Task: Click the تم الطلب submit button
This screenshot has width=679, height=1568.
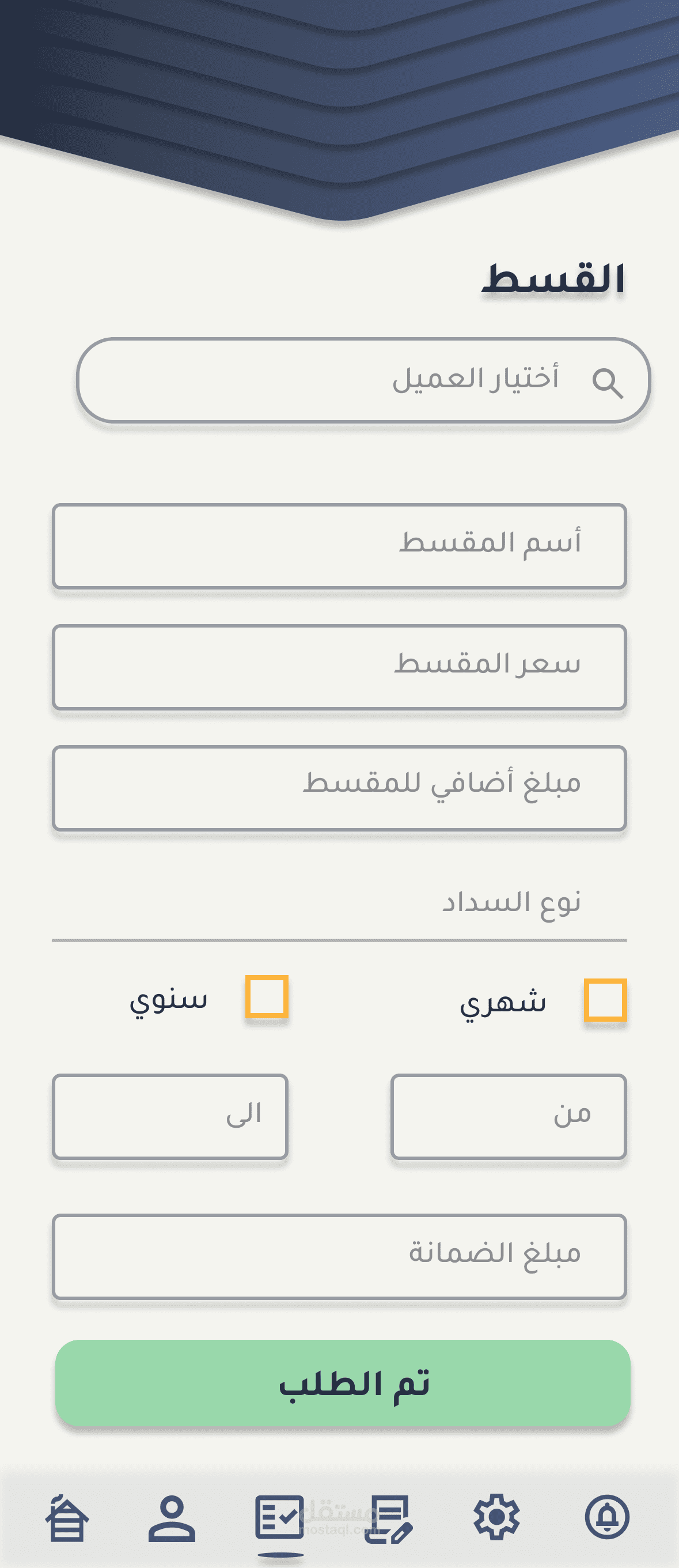Action: click(343, 1383)
